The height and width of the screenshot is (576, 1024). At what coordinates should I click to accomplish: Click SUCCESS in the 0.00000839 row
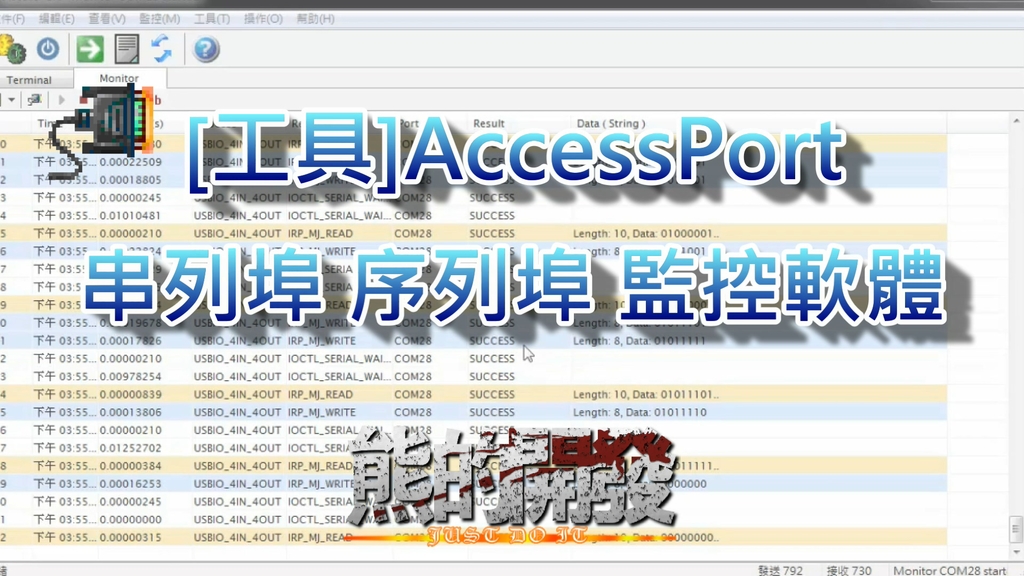[x=492, y=394]
